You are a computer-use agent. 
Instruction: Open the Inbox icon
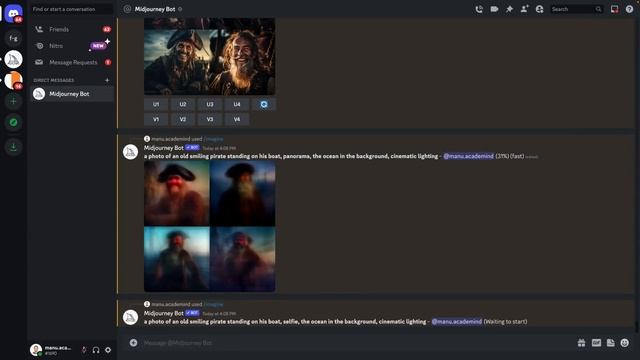[x=614, y=9]
